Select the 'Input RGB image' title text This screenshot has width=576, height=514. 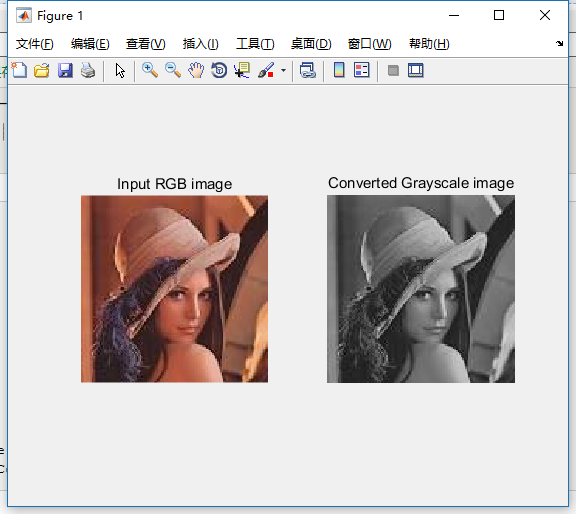click(x=174, y=184)
